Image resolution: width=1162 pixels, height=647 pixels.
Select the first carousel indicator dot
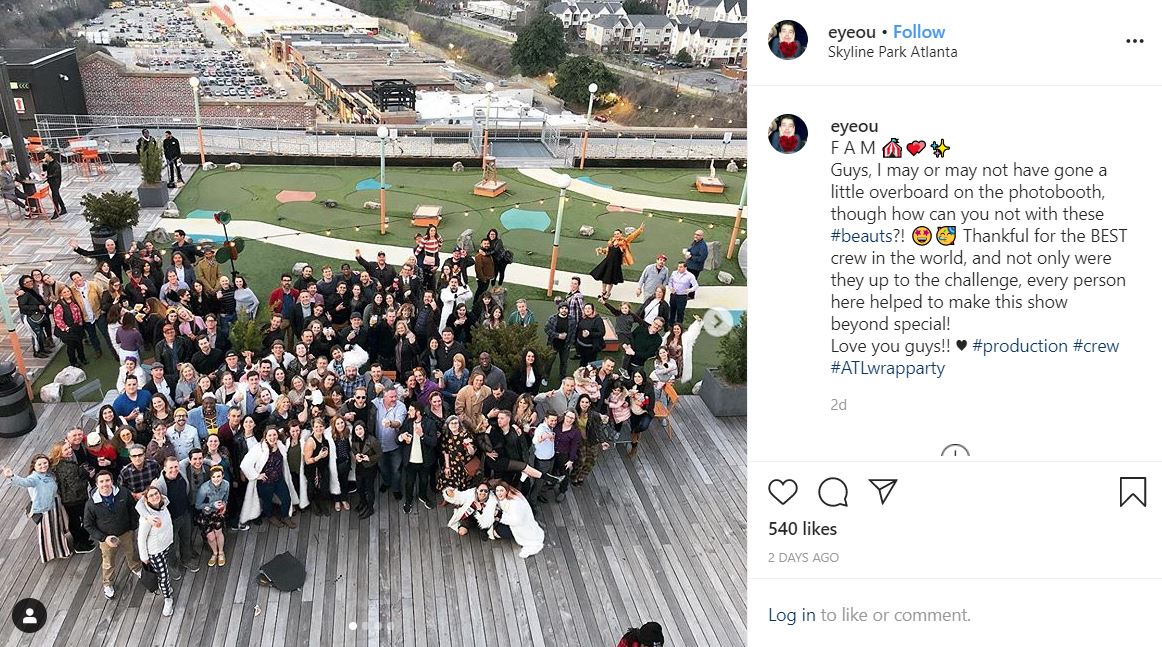click(x=353, y=626)
